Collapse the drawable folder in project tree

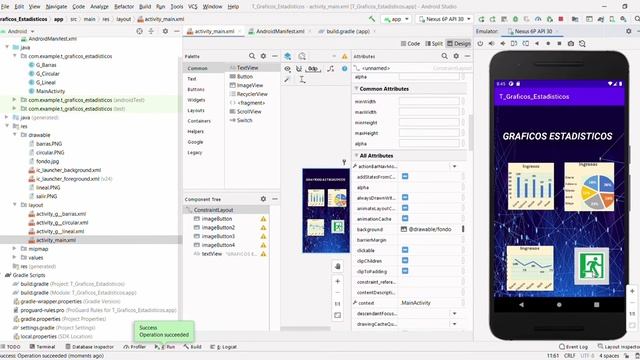15,135
